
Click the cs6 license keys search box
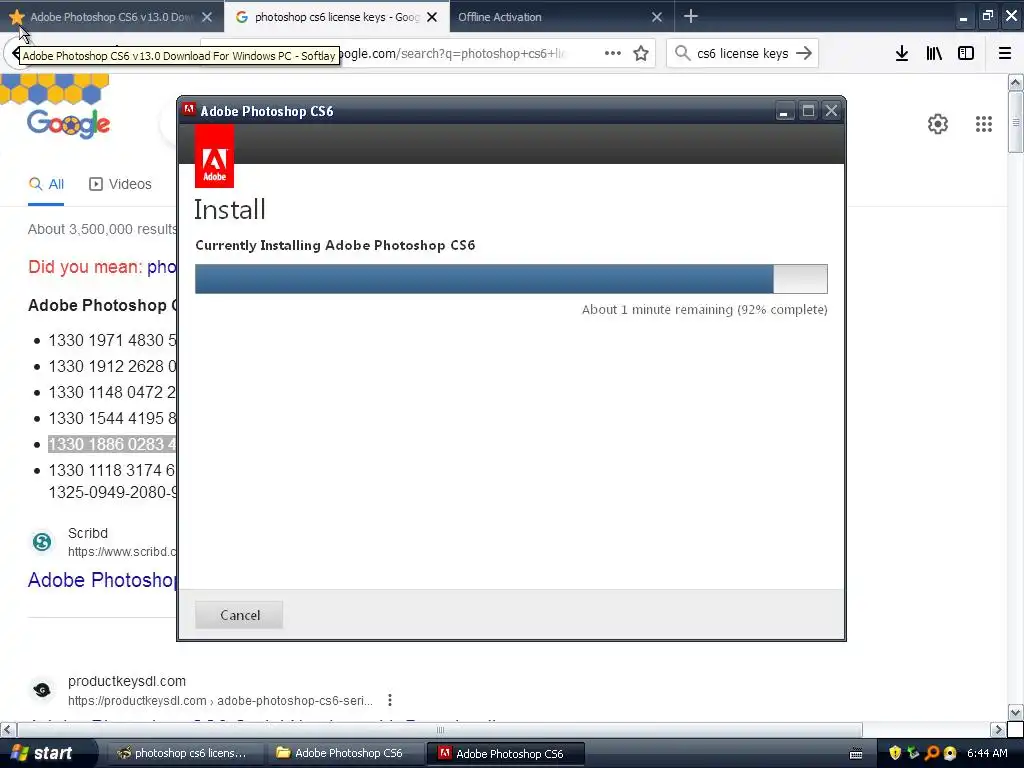[743, 53]
